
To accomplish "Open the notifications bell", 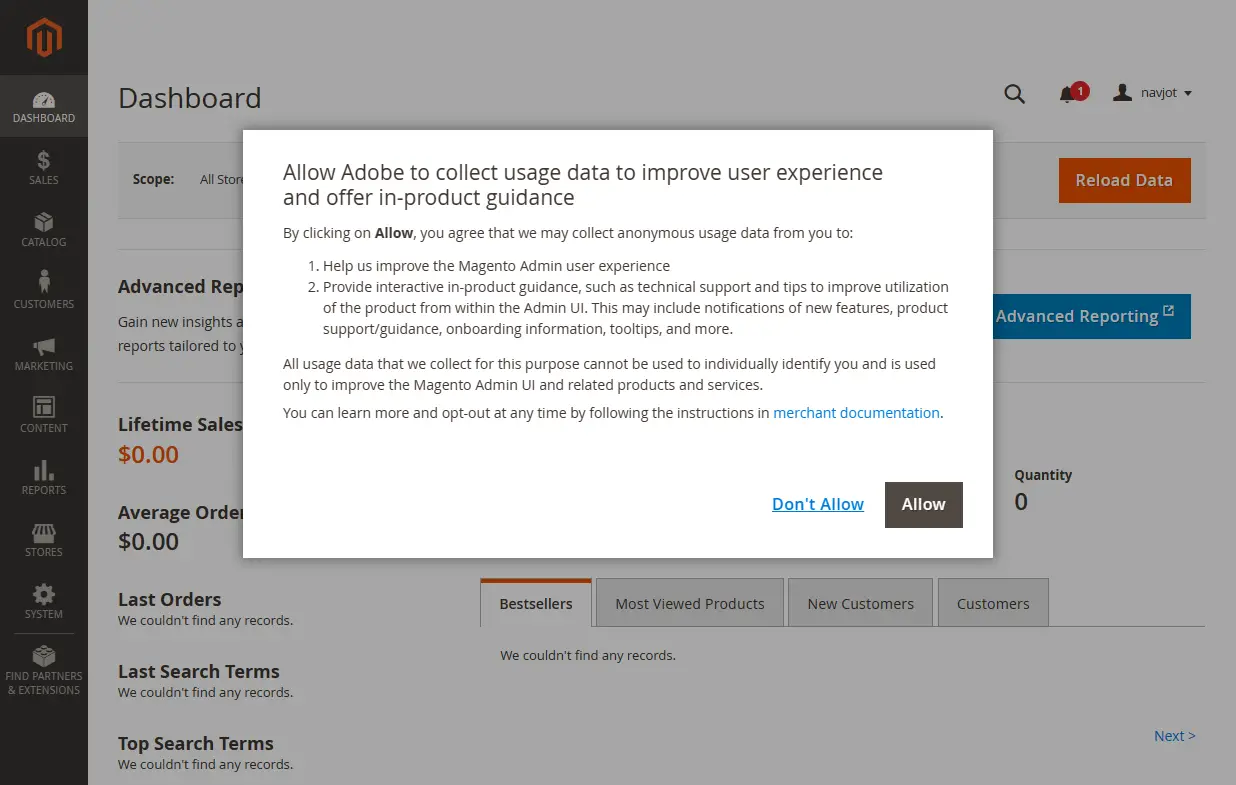I will click(x=1067, y=94).
